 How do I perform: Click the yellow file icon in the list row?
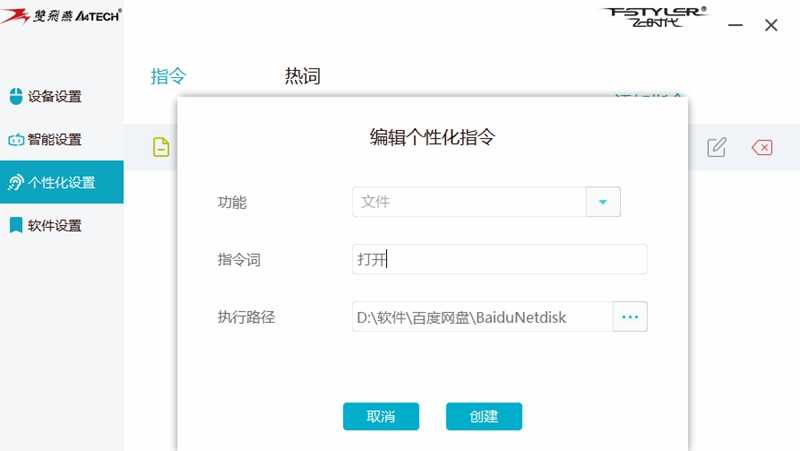161,147
